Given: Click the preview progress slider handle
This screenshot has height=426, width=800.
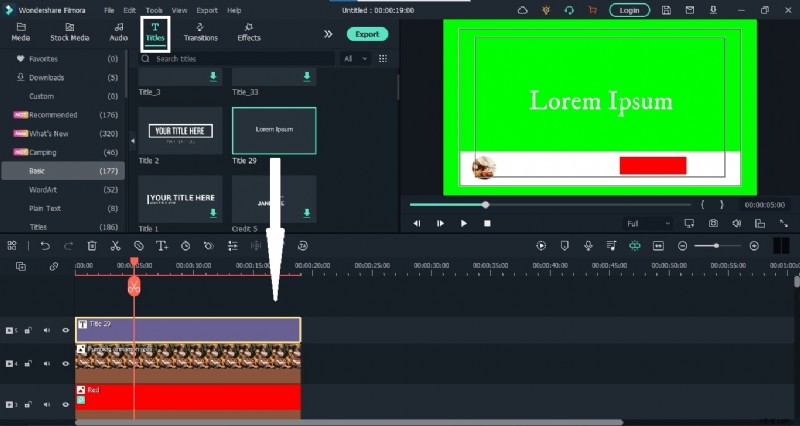Looking at the screenshot, I should 485,205.
